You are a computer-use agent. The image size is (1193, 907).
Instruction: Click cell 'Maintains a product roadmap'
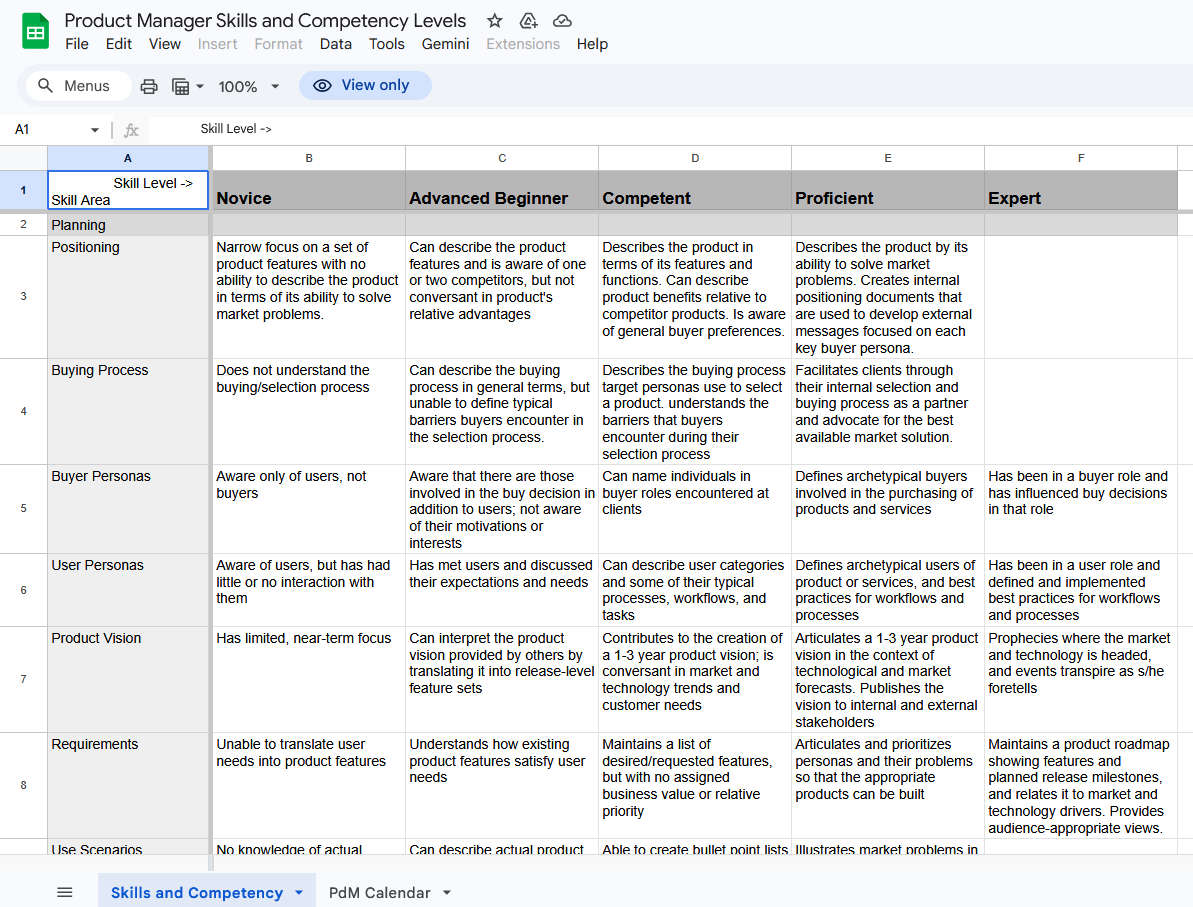1081,785
